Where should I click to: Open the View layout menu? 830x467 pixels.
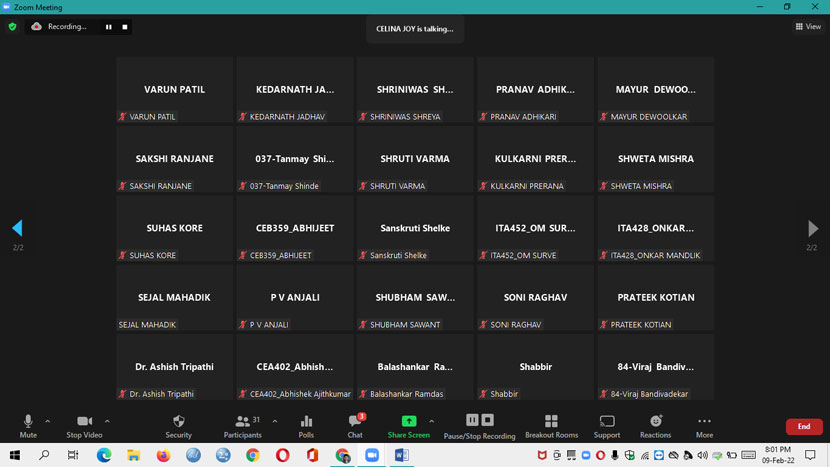[x=808, y=27]
